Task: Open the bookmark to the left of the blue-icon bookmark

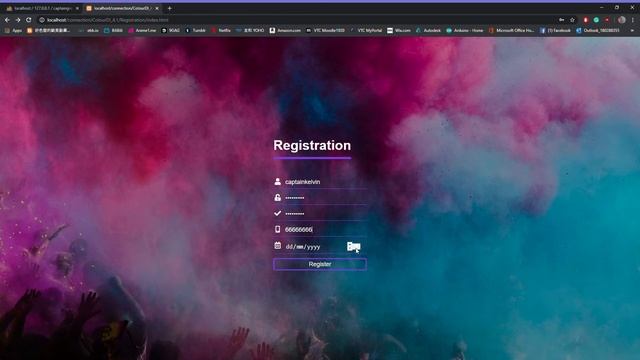Action: 89,30
